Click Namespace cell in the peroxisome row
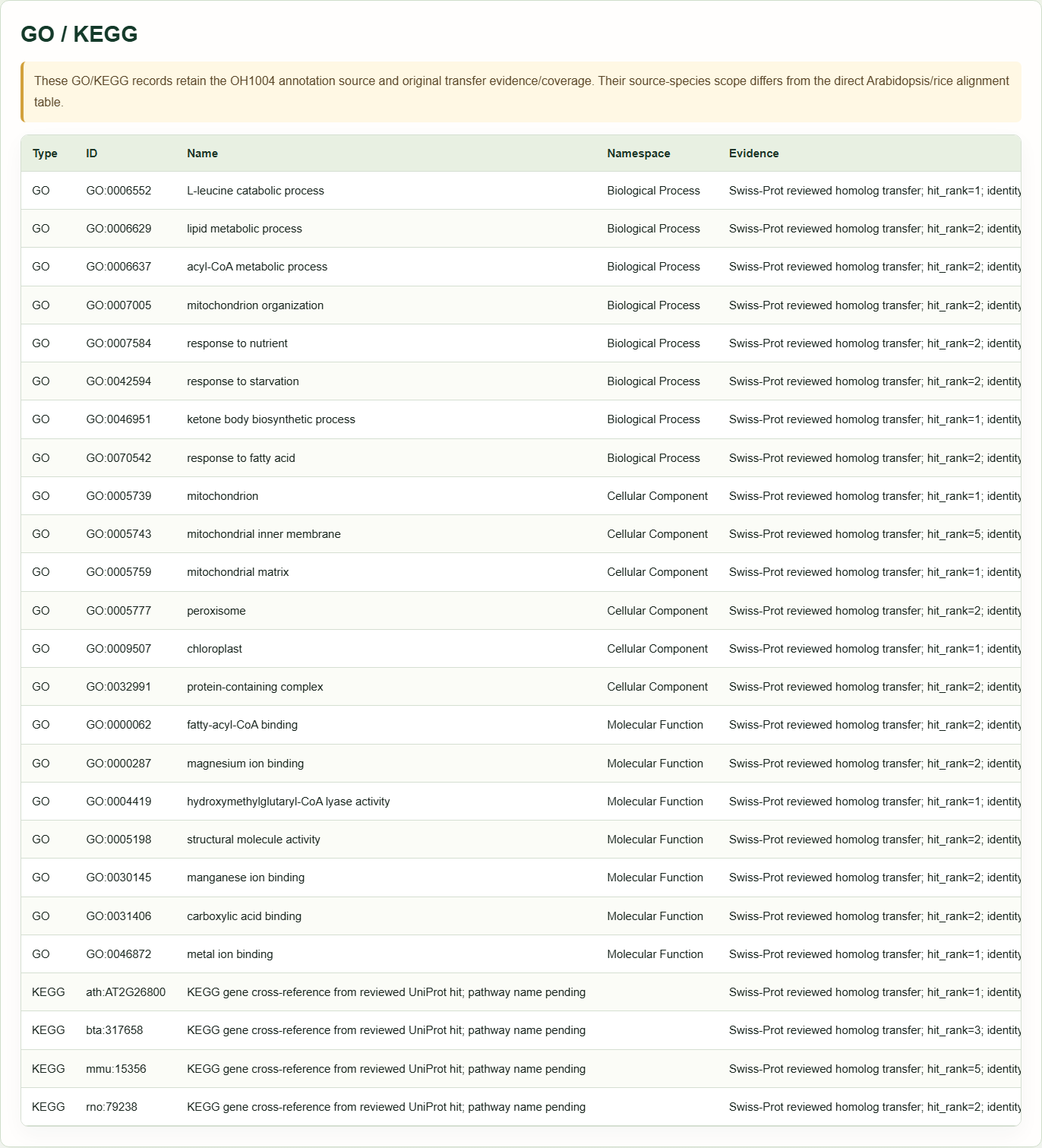This screenshot has height=1148, width=1042. [658, 611]
